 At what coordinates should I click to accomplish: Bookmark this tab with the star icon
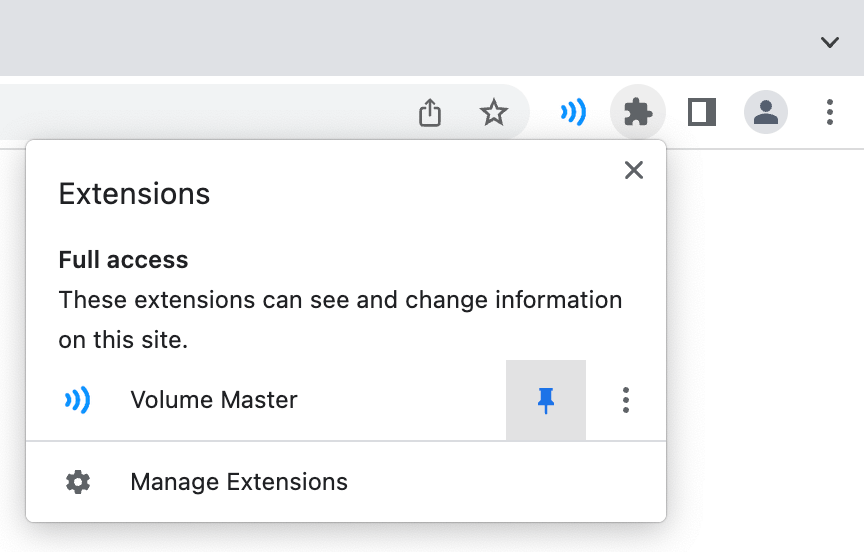pyautogui.click(x=494, y=112)
